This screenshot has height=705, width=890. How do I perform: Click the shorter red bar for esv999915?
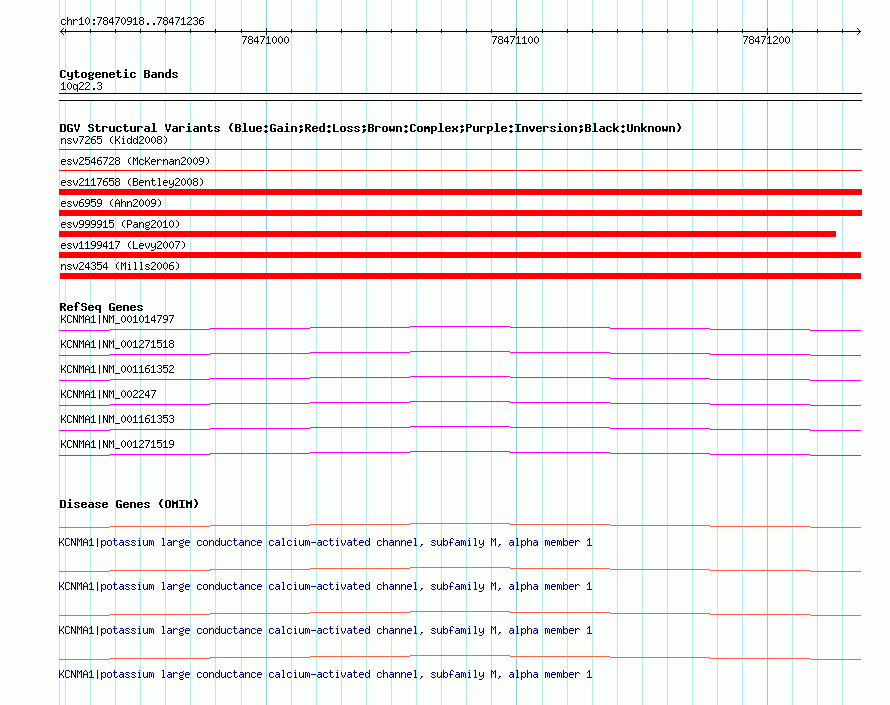click(x=447, y=234)
